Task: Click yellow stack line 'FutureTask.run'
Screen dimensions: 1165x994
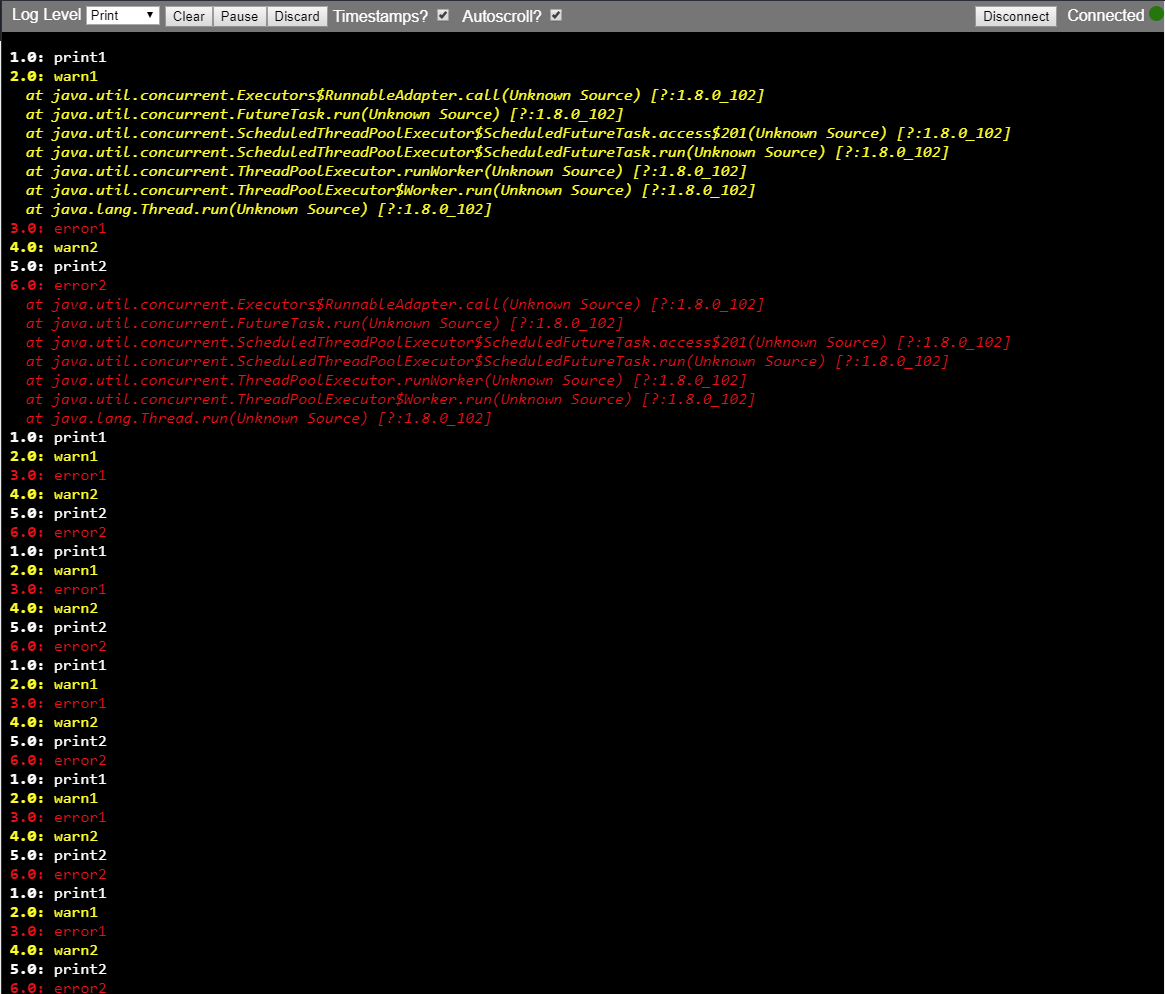Action: point(325,114)
